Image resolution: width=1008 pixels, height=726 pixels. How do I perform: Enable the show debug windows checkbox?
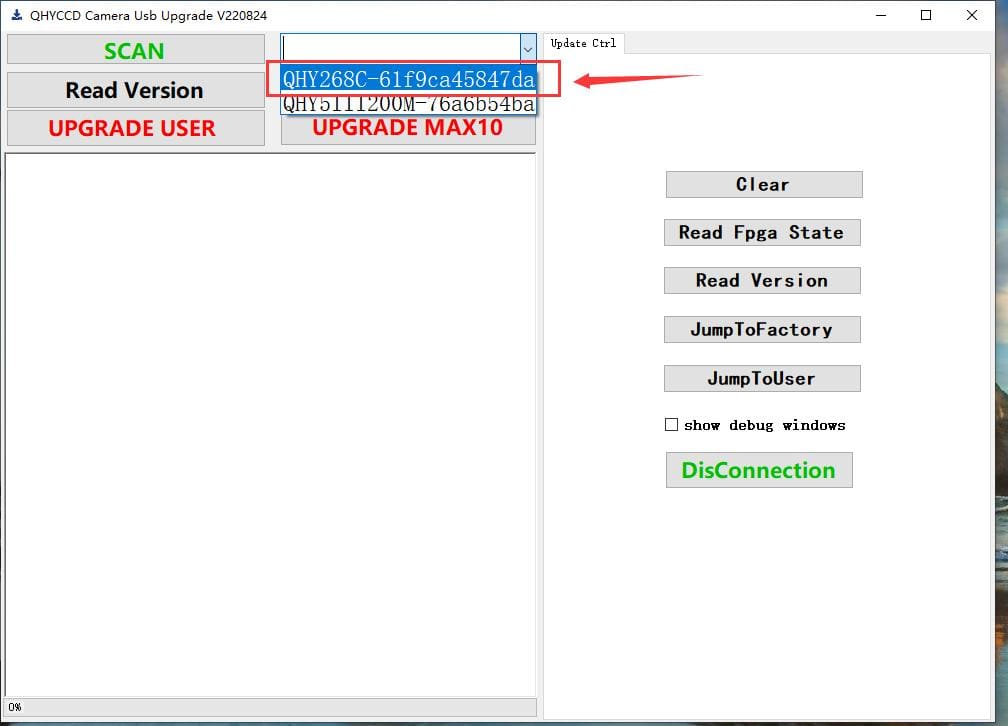coord(671,424)
